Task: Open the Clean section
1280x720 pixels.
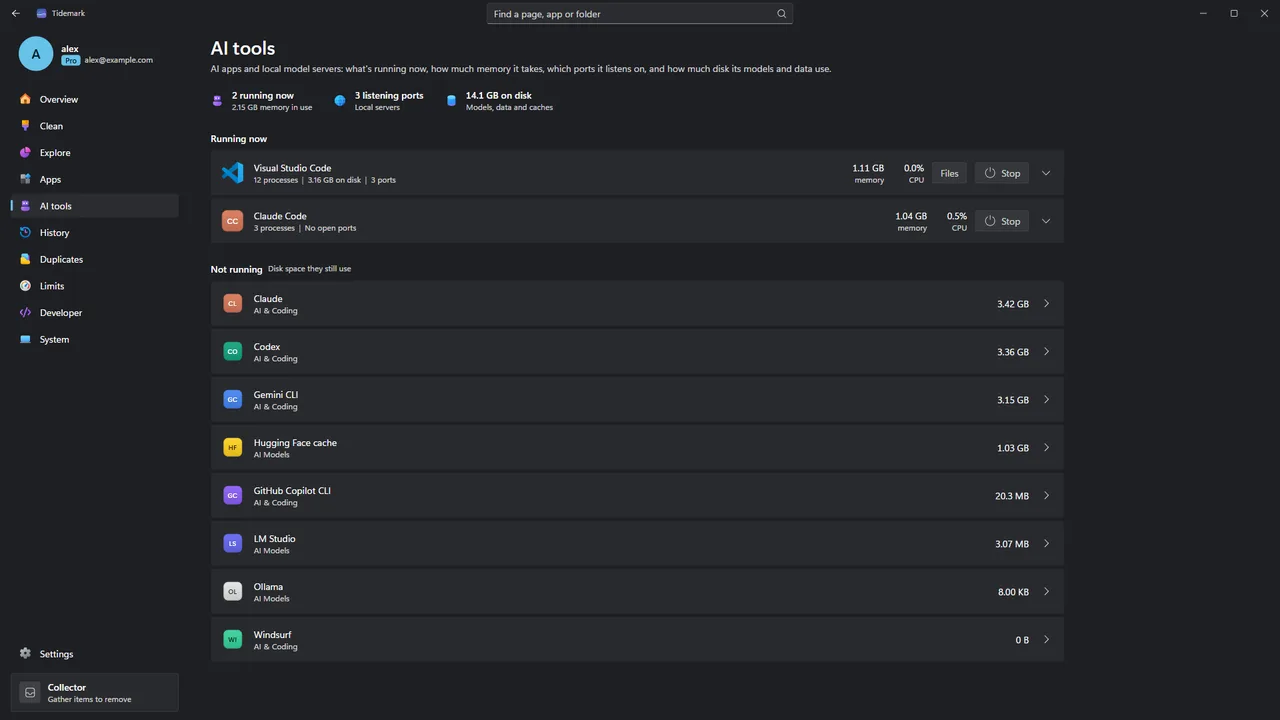Action: [95, 126]
